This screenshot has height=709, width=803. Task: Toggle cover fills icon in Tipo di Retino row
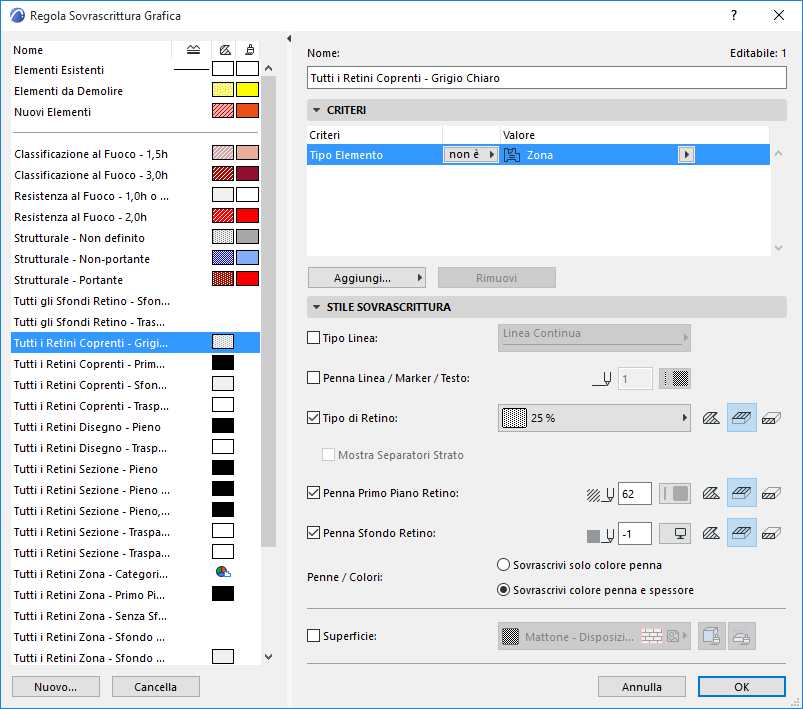point(742,418)
